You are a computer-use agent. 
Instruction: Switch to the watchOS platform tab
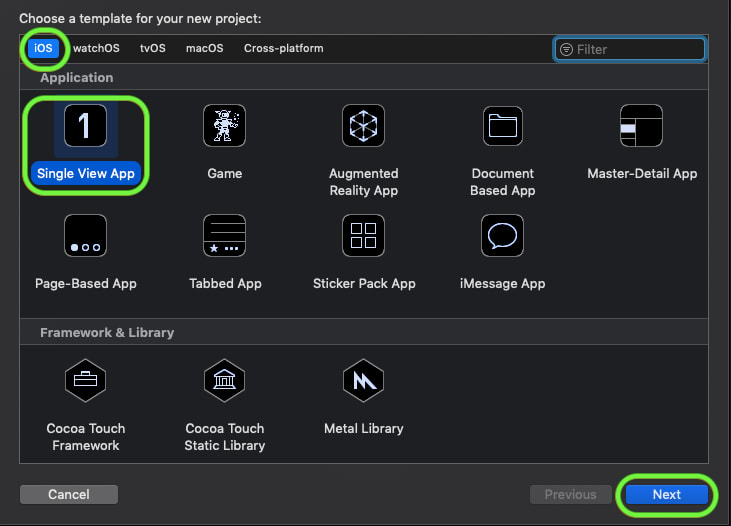tap(96, 48)
